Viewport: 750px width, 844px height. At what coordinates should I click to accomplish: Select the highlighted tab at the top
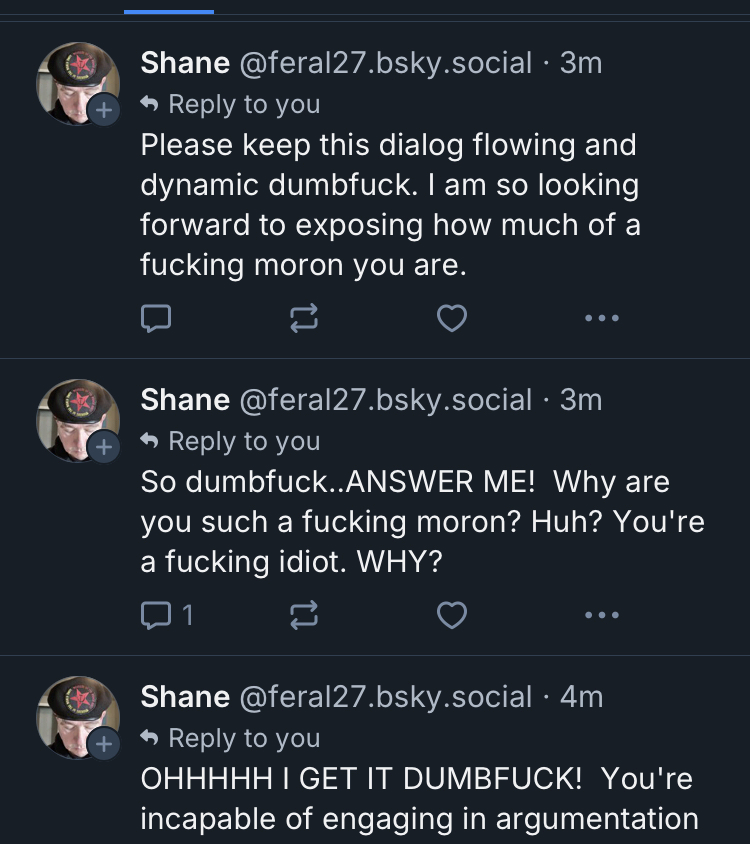[169, 8]
